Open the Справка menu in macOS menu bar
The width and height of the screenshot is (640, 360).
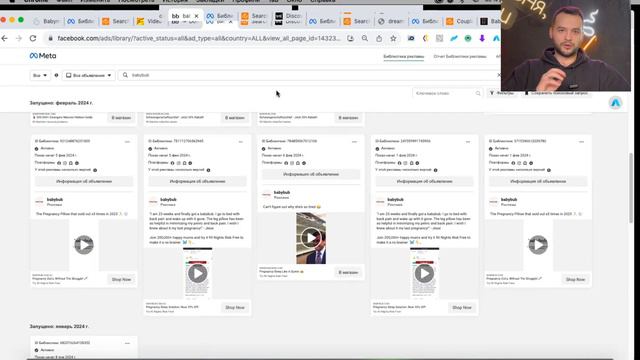click(x=322, y=2)
